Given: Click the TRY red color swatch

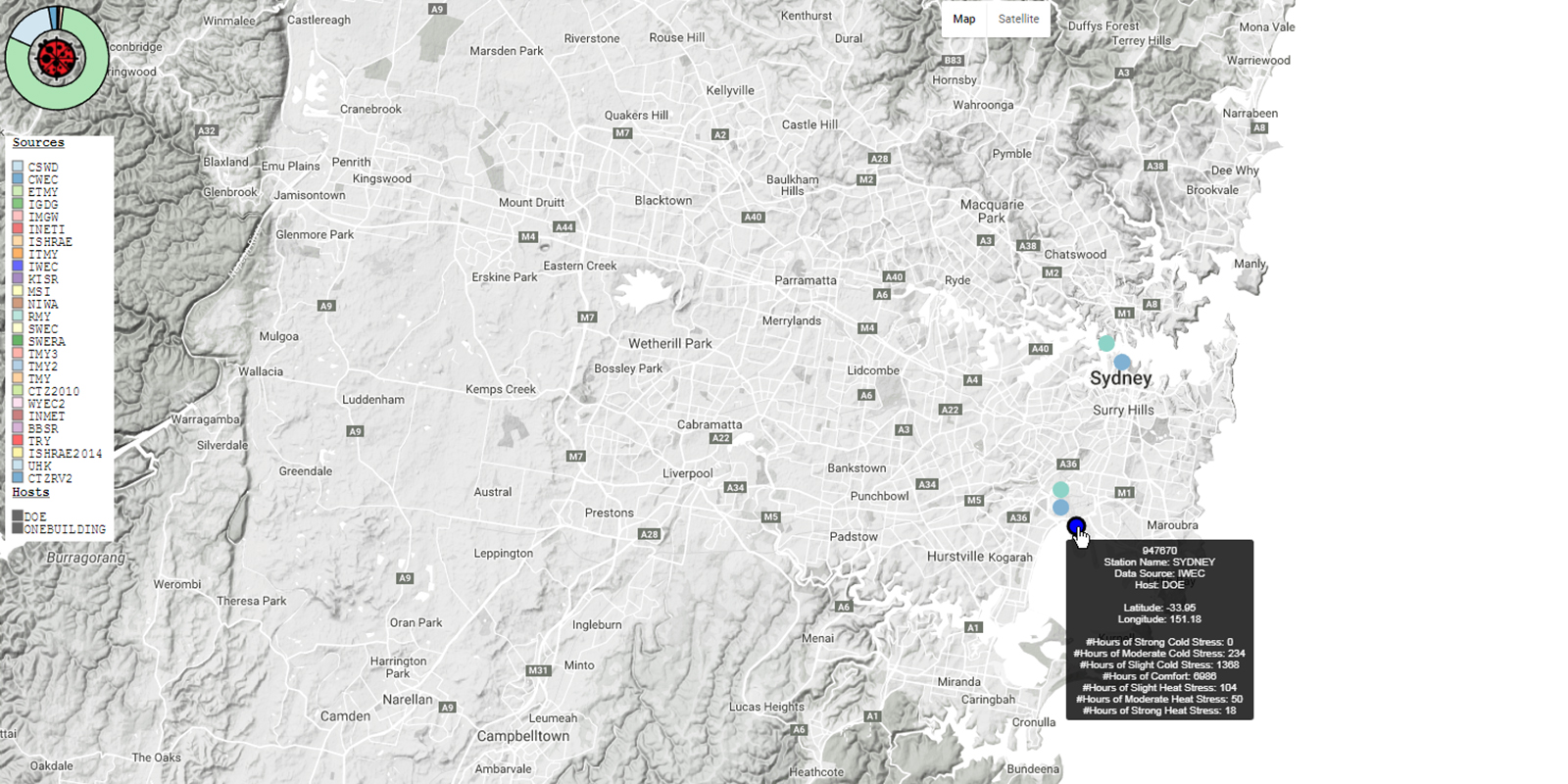Looking at the screenshot, I should coord(18,441).
